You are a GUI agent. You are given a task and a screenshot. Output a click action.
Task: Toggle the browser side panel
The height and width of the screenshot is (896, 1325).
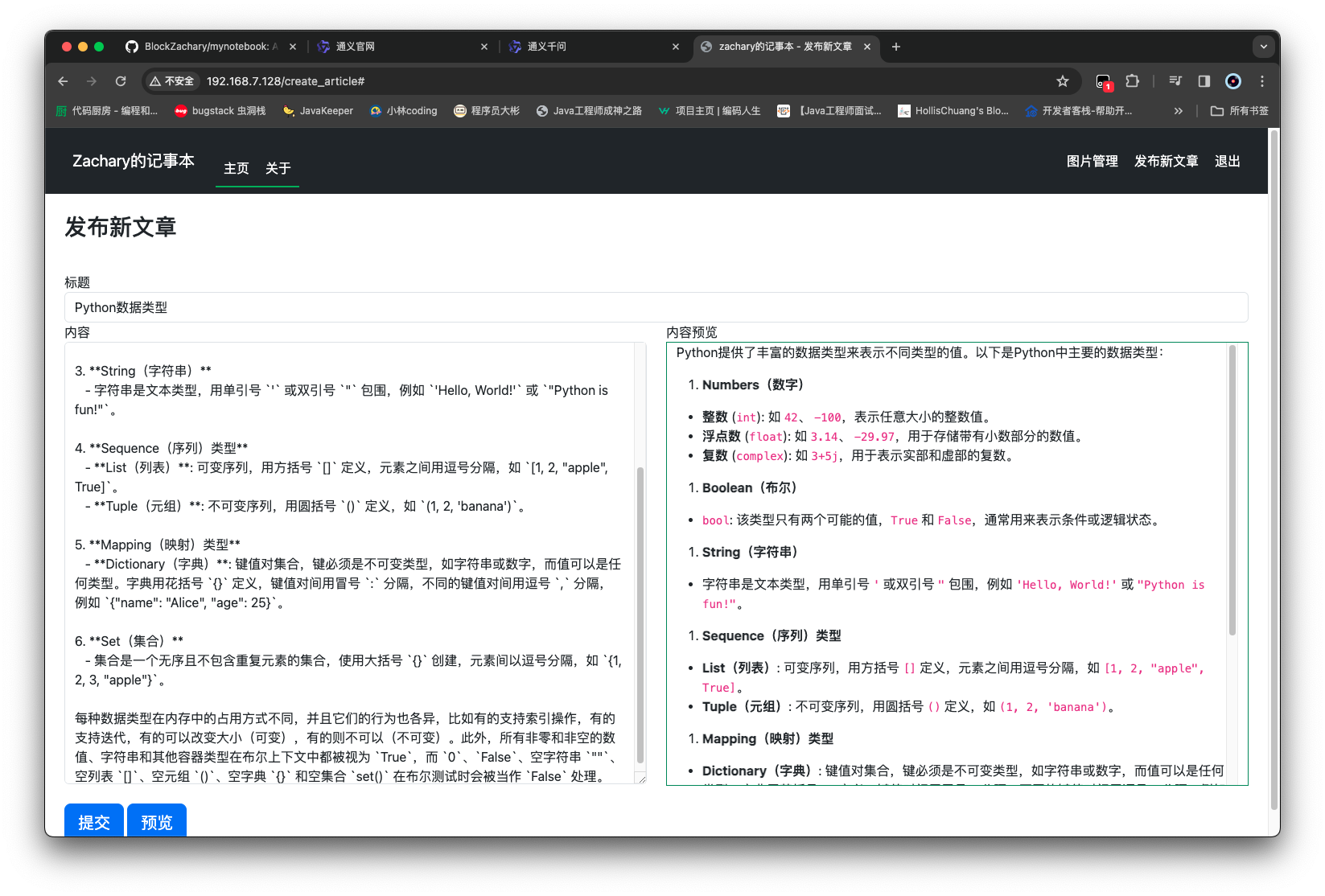pos(1204,81)
